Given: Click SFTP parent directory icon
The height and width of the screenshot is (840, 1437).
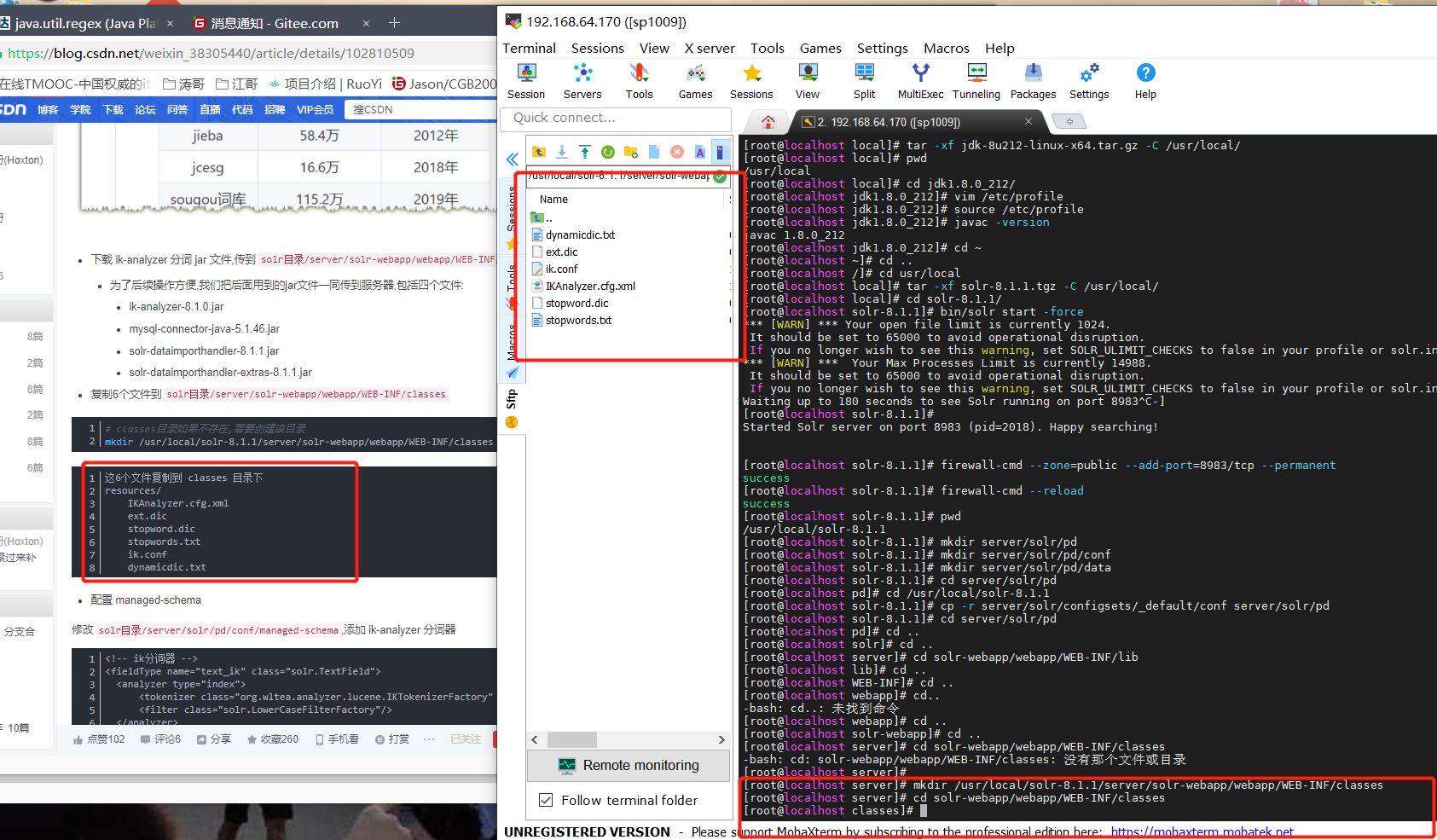Looking at the screenshot, I should (x=539, y=152).
